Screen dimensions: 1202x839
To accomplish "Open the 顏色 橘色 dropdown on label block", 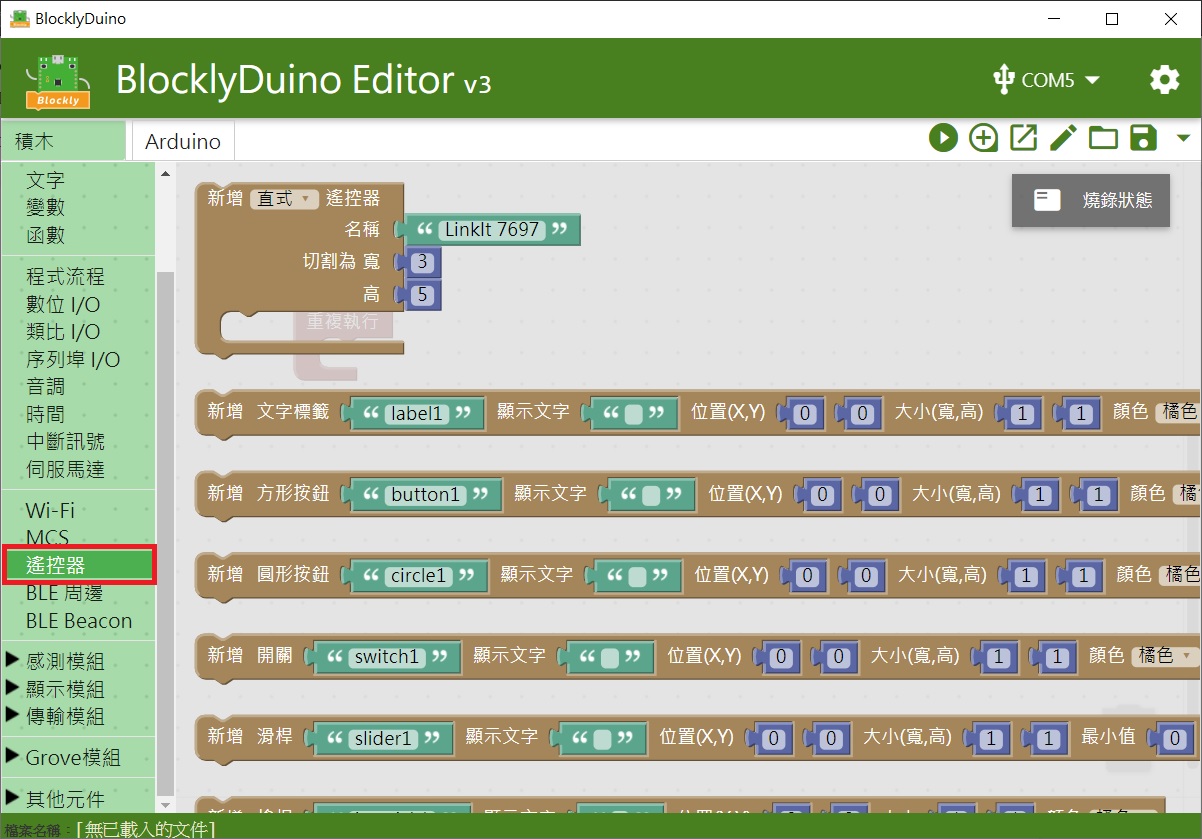I will pos(1177,412).
